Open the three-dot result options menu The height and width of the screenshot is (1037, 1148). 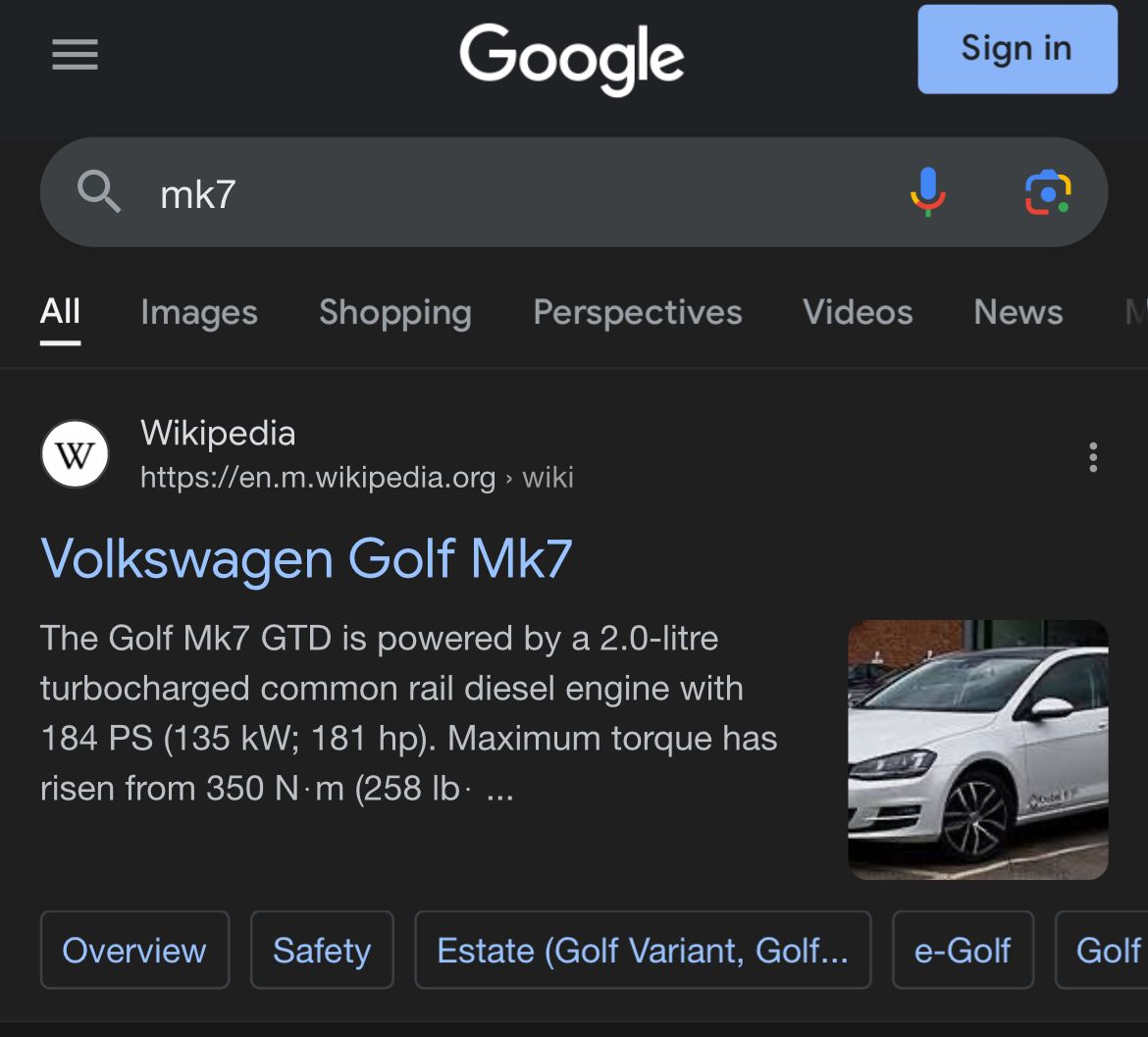pos(1092,457)
